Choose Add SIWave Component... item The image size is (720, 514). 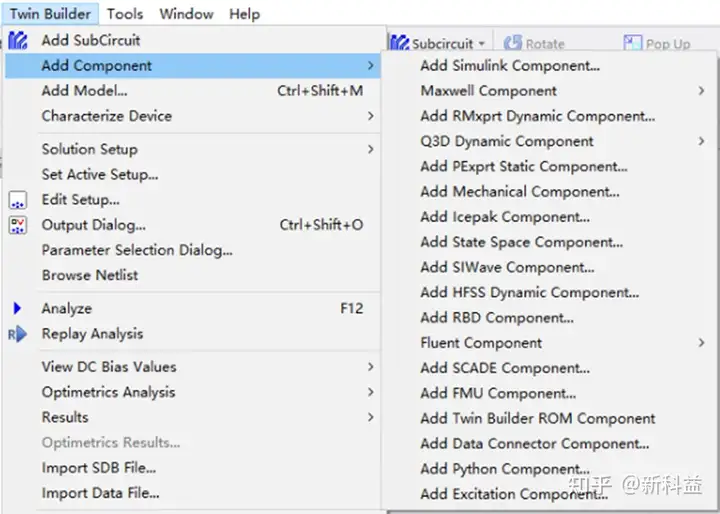point(550,267)
